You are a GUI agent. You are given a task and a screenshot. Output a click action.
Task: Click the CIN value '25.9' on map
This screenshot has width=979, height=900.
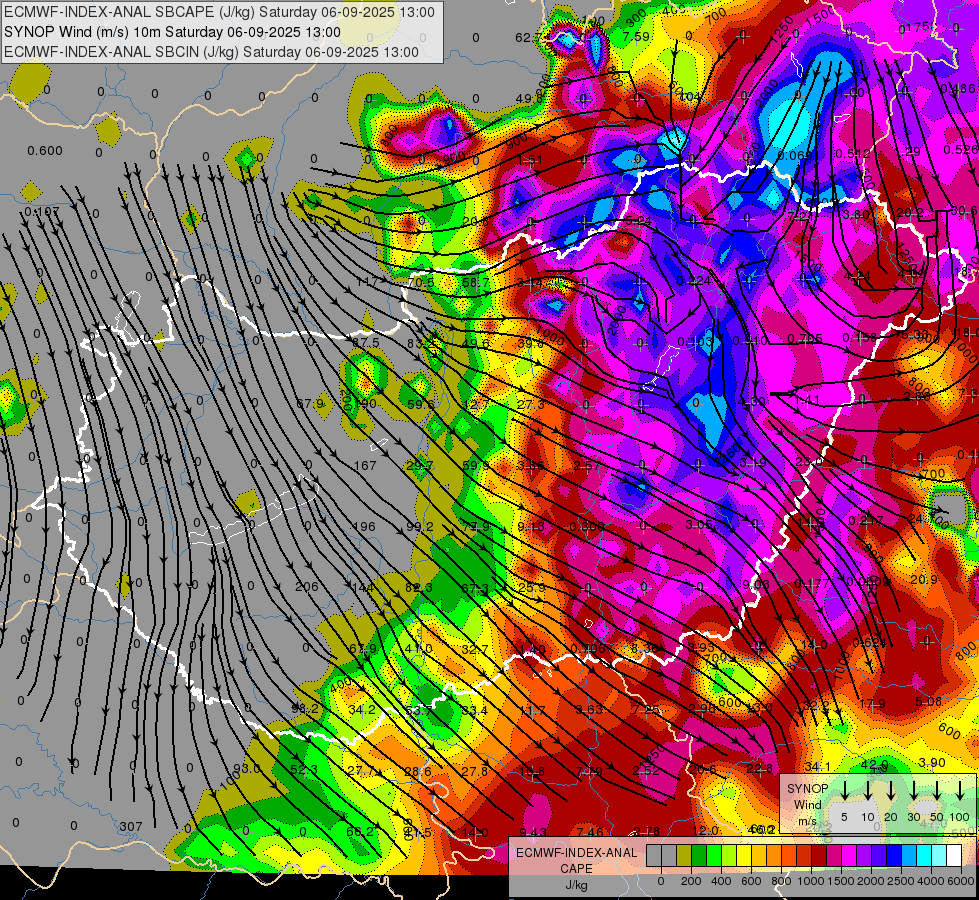click(532, 587)
